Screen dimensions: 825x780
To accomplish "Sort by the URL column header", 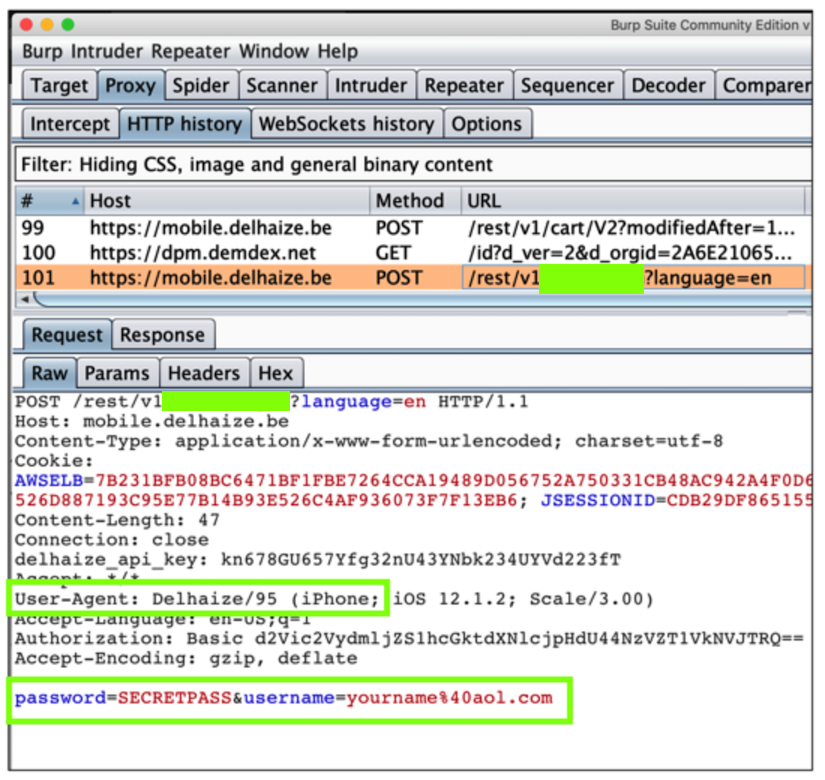I will [633, 201].
